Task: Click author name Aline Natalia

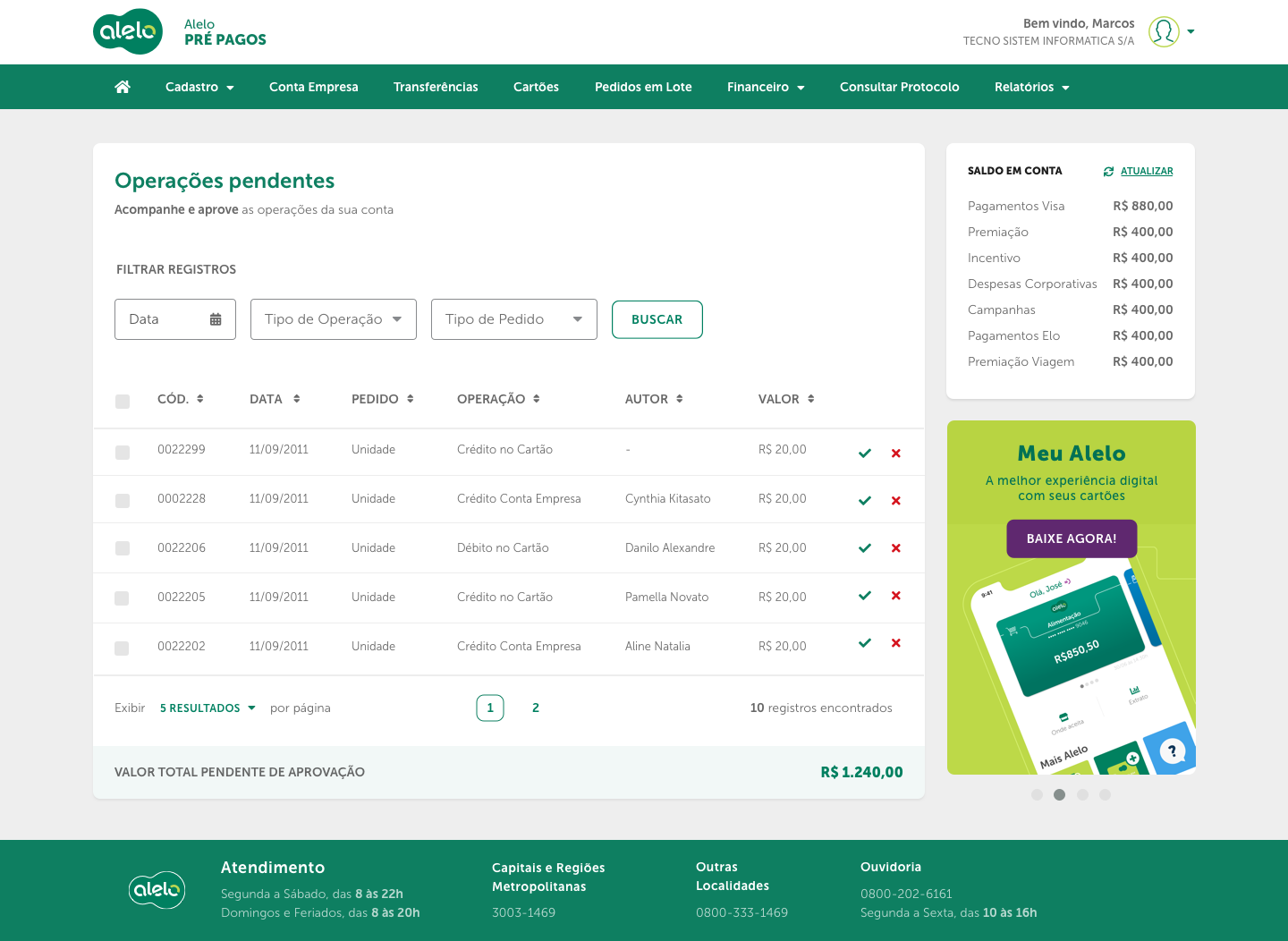Action: coord(657,646)
